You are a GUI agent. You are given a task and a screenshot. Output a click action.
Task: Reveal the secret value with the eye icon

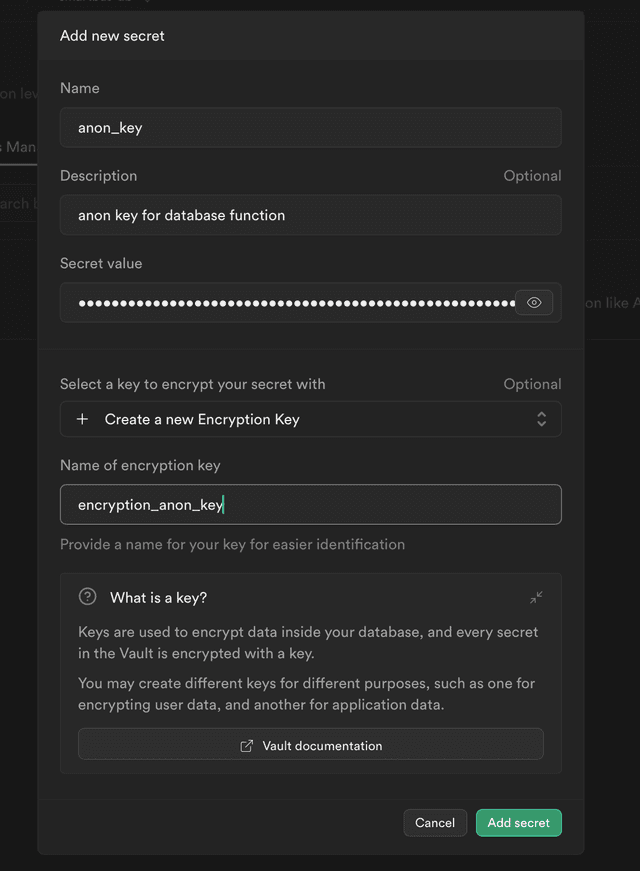pyautogui.click(x=534, y=303)
